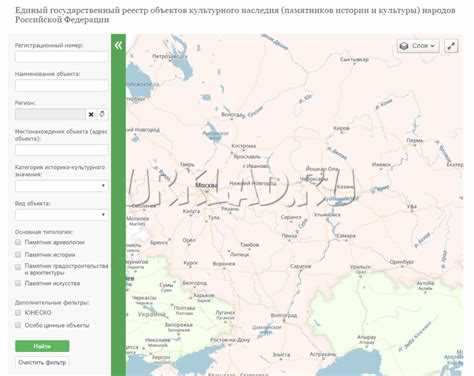Click the Ростов-на-Дону label on map

point(230,340)
